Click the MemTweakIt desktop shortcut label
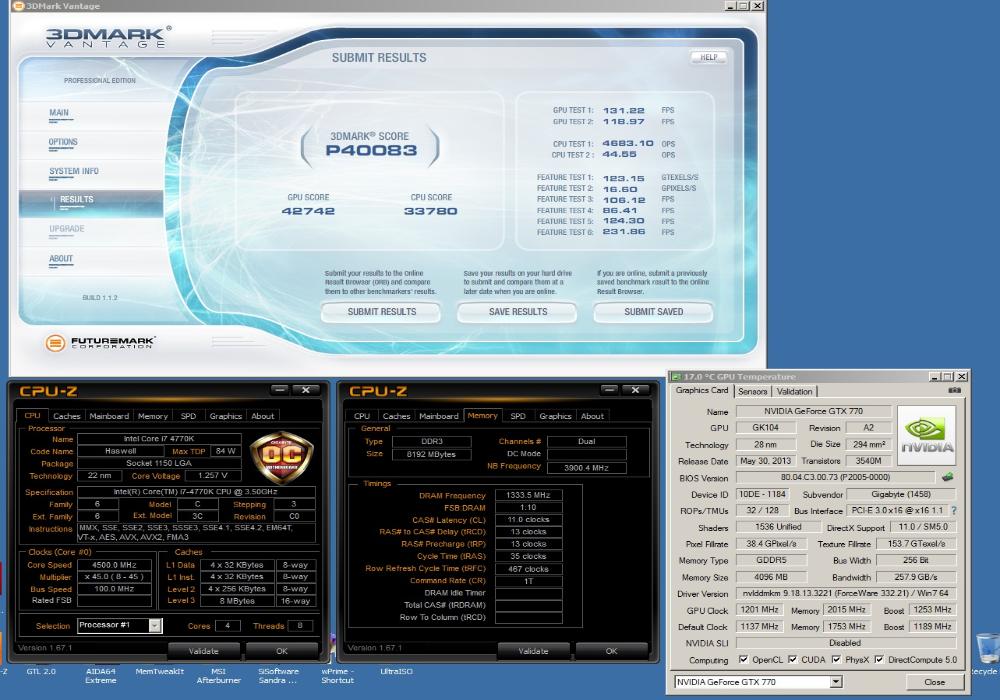The height and width of the screenshot is (700, 1000). (159, 671)
